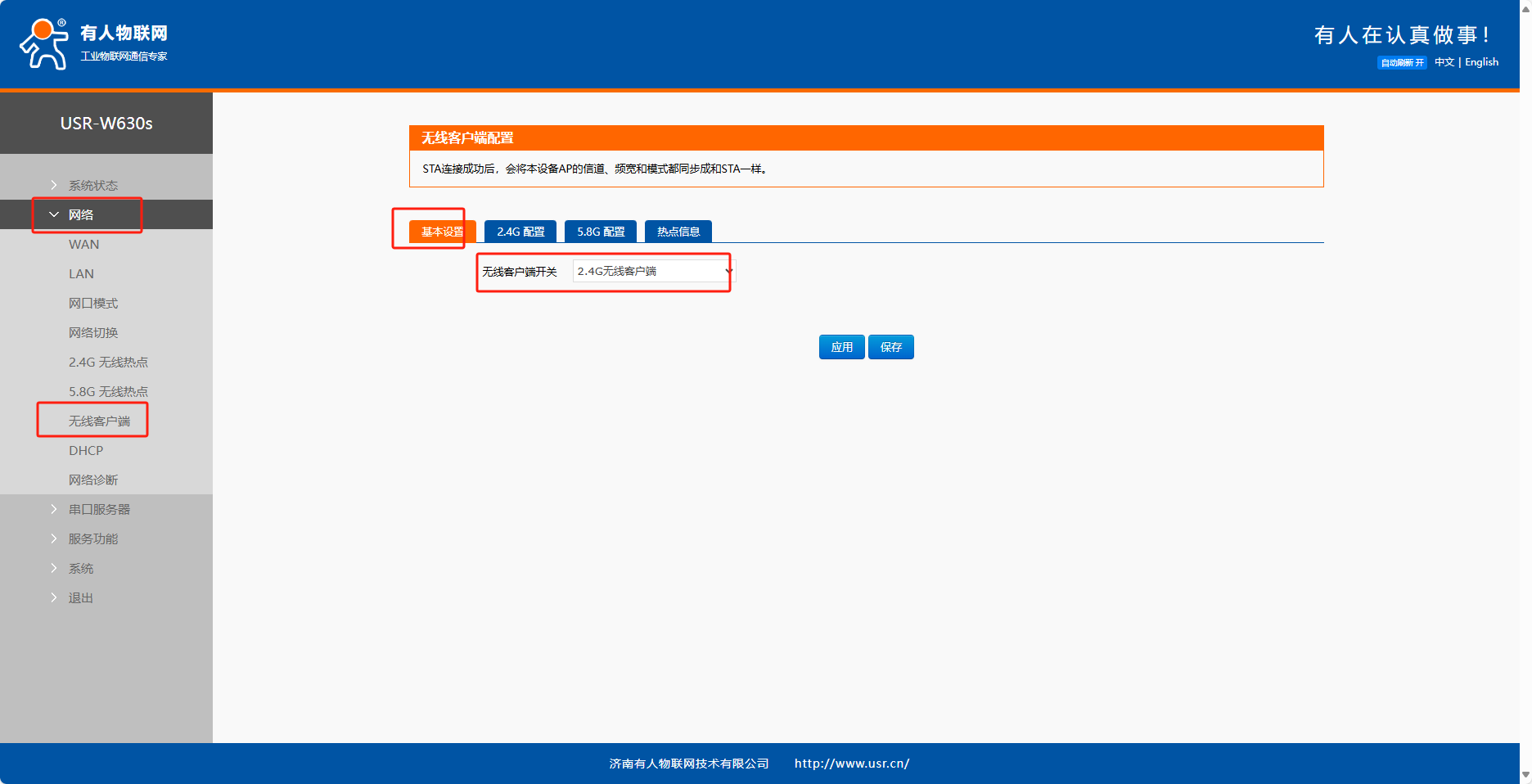This screenshot has height=784, width=1532.
Task: Expand the 串口服务器 menu chevron
Action: click(x=54, y=509)
